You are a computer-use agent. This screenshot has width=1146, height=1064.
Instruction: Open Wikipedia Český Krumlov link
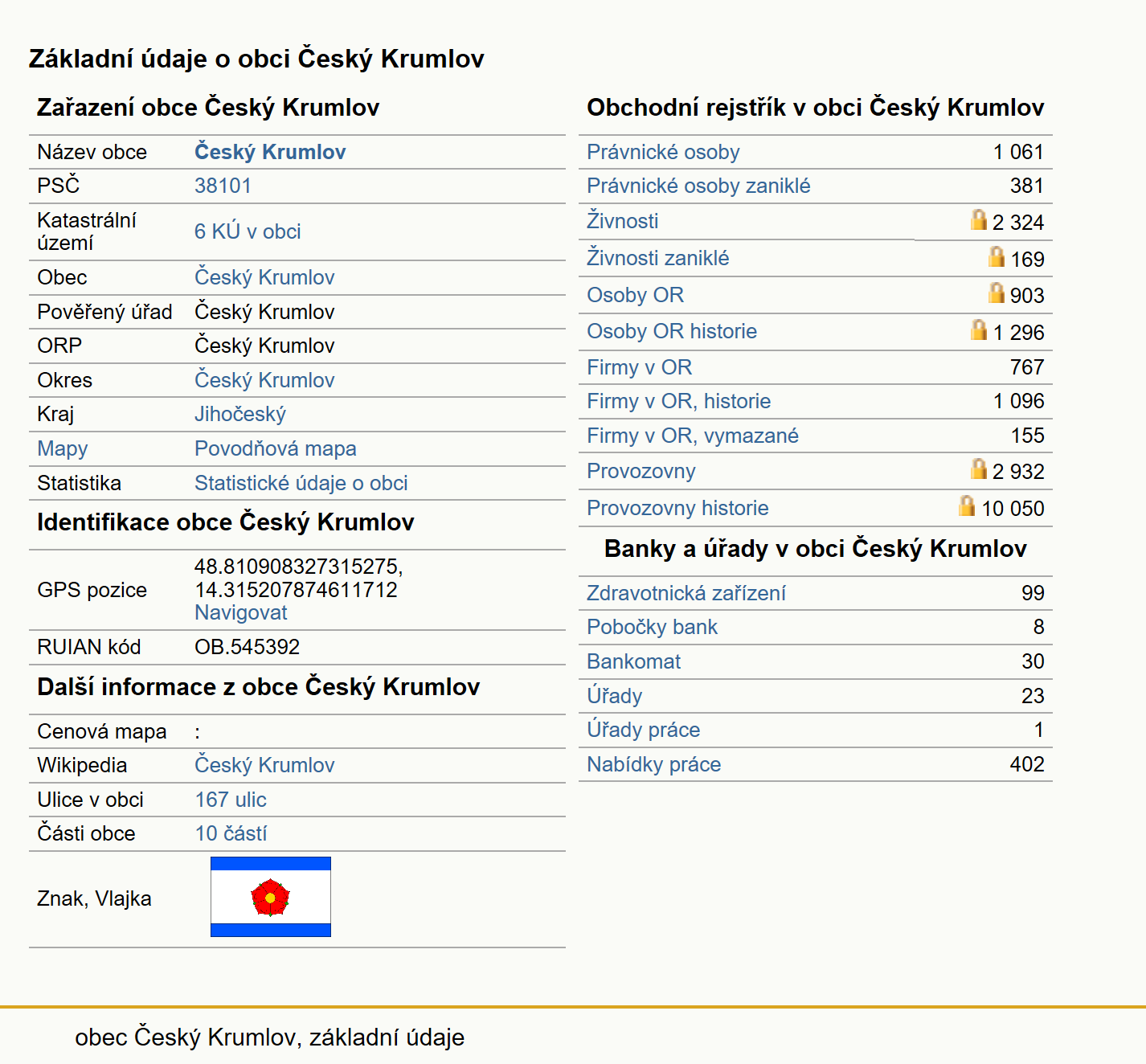(264, 765)
